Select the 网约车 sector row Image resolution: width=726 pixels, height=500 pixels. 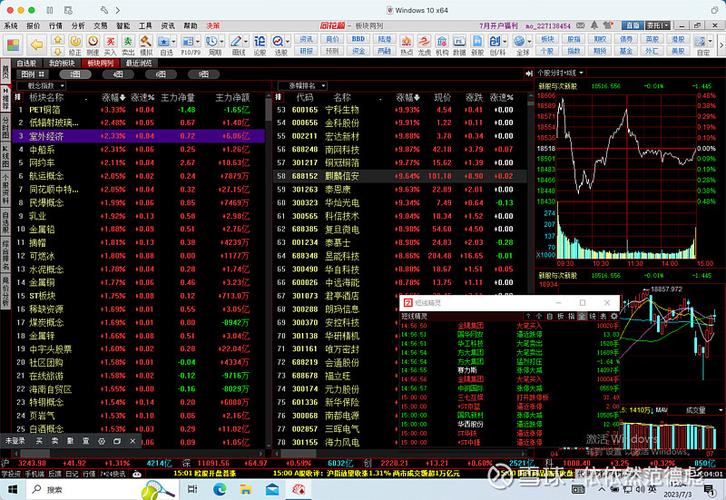point(138,162)
